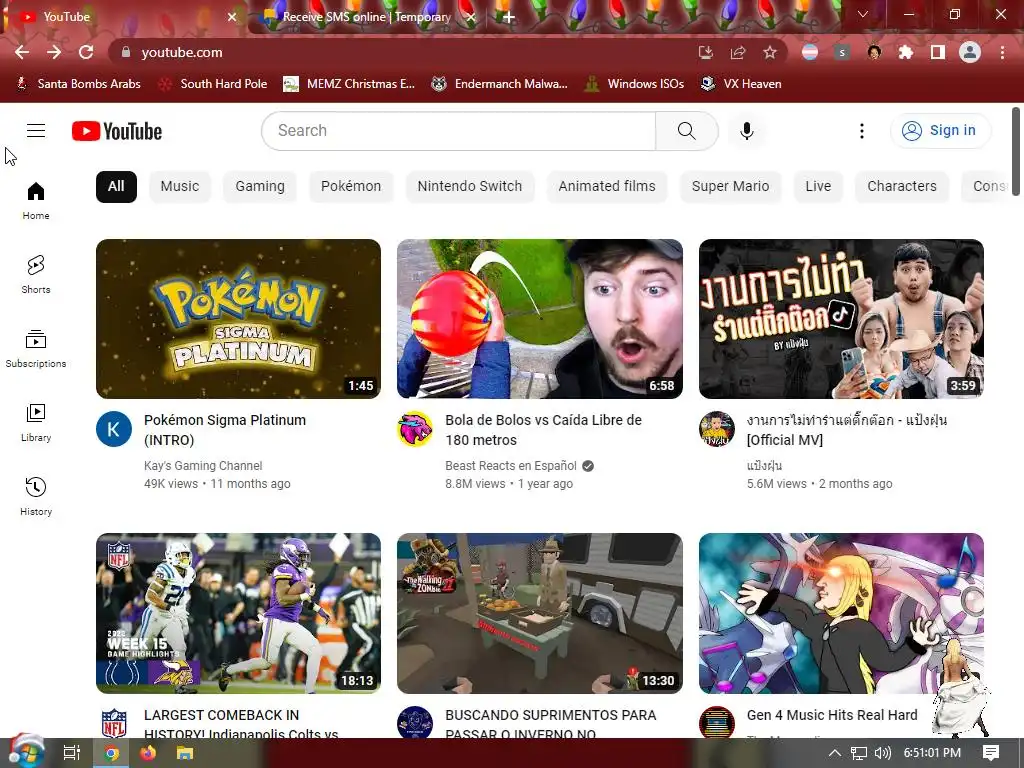Image resolution: width=1024 pixels, height=768 pixels.
Task: Open Subscriptions in sidebar
Action: point(36,349)
